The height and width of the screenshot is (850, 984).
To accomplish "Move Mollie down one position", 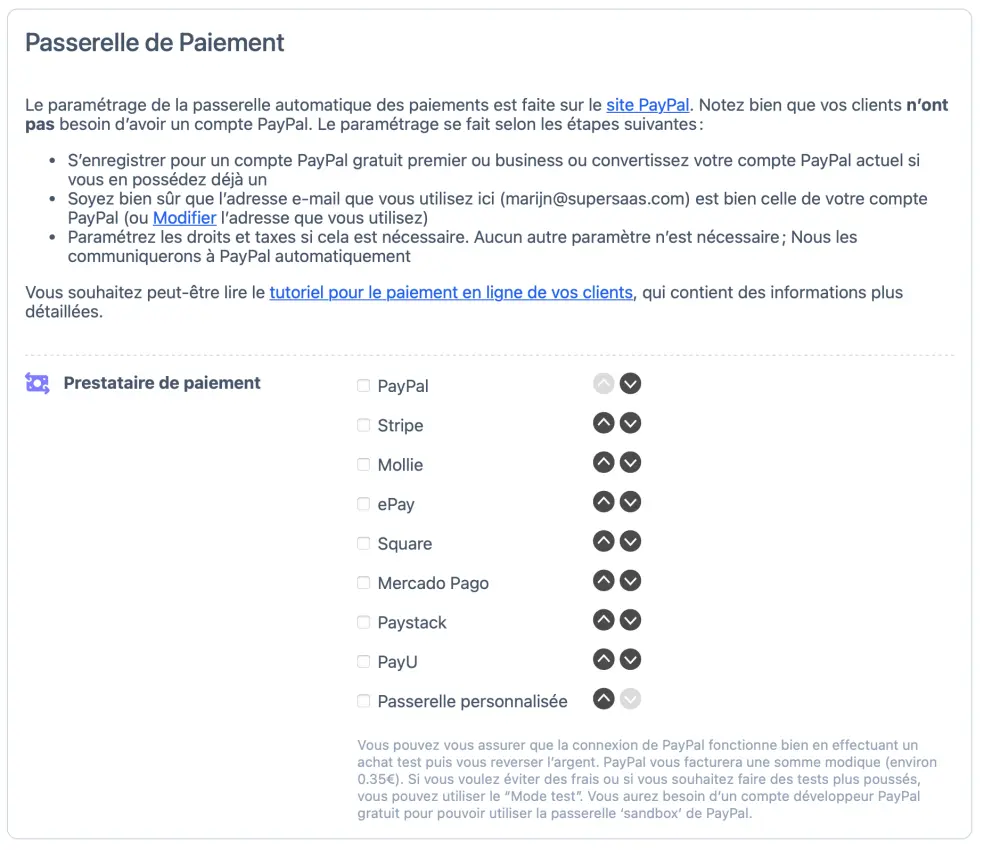I will (630, 462).
